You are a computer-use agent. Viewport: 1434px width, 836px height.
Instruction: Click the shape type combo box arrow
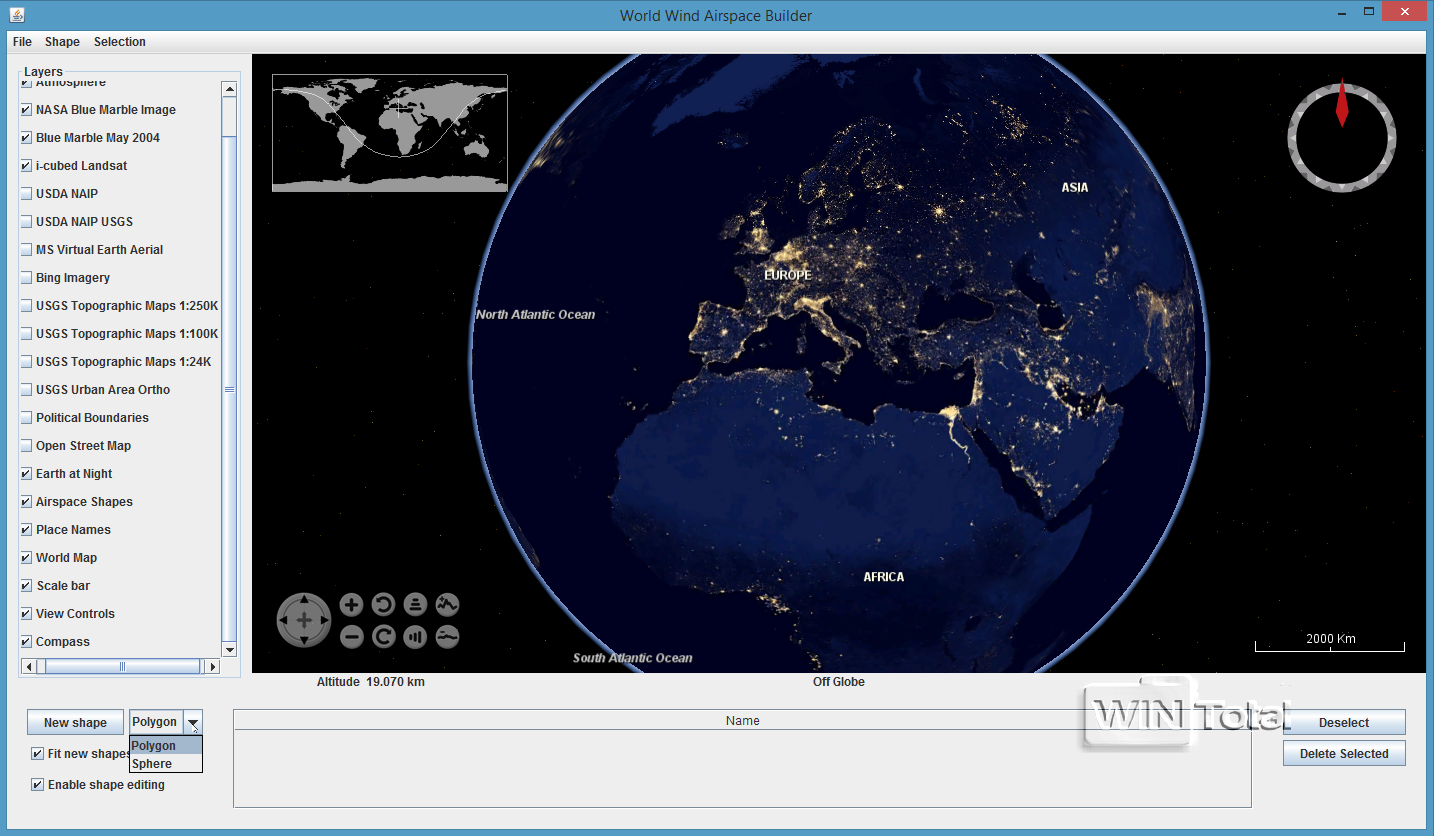(x=193, y=723)
